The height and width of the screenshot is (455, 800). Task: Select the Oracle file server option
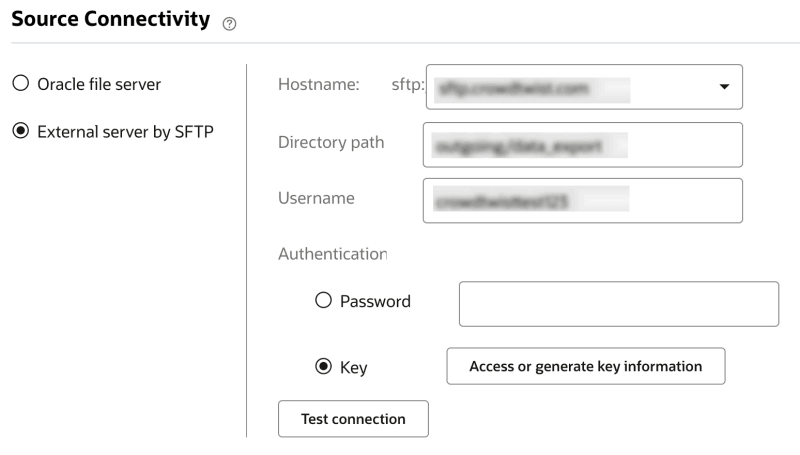21,84
